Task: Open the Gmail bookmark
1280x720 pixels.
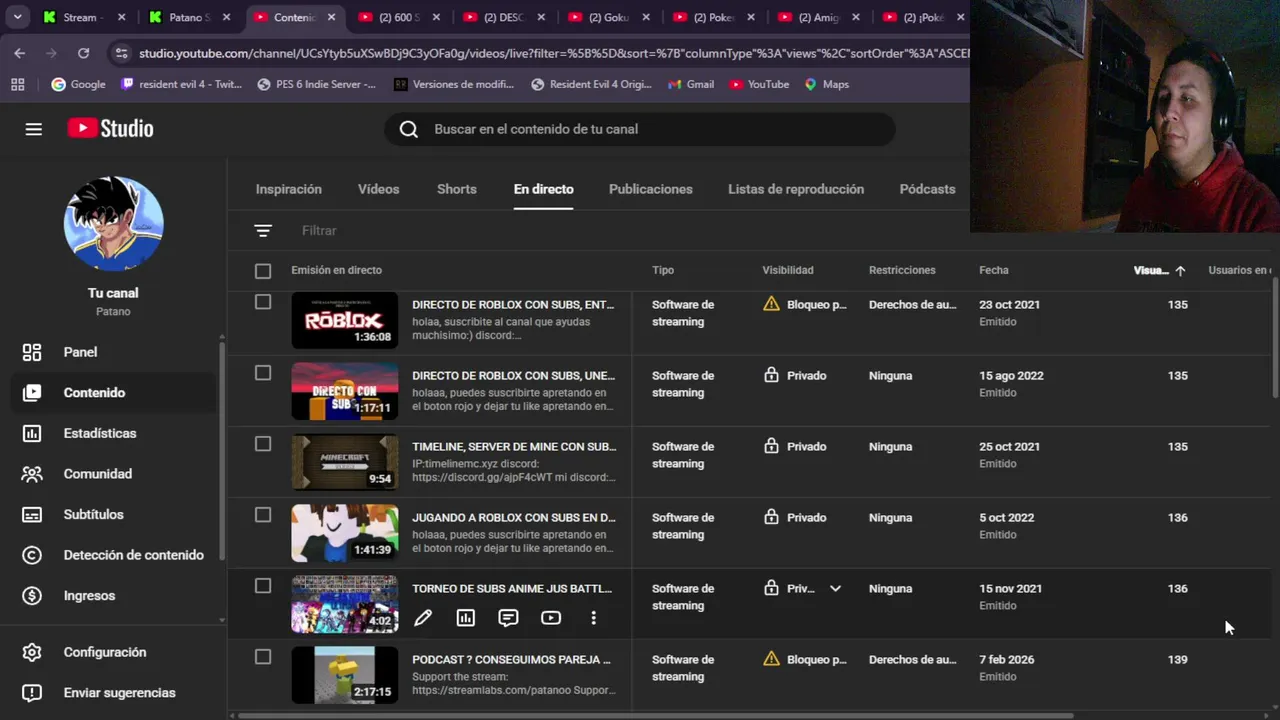Action: click(x=691, y=84)
